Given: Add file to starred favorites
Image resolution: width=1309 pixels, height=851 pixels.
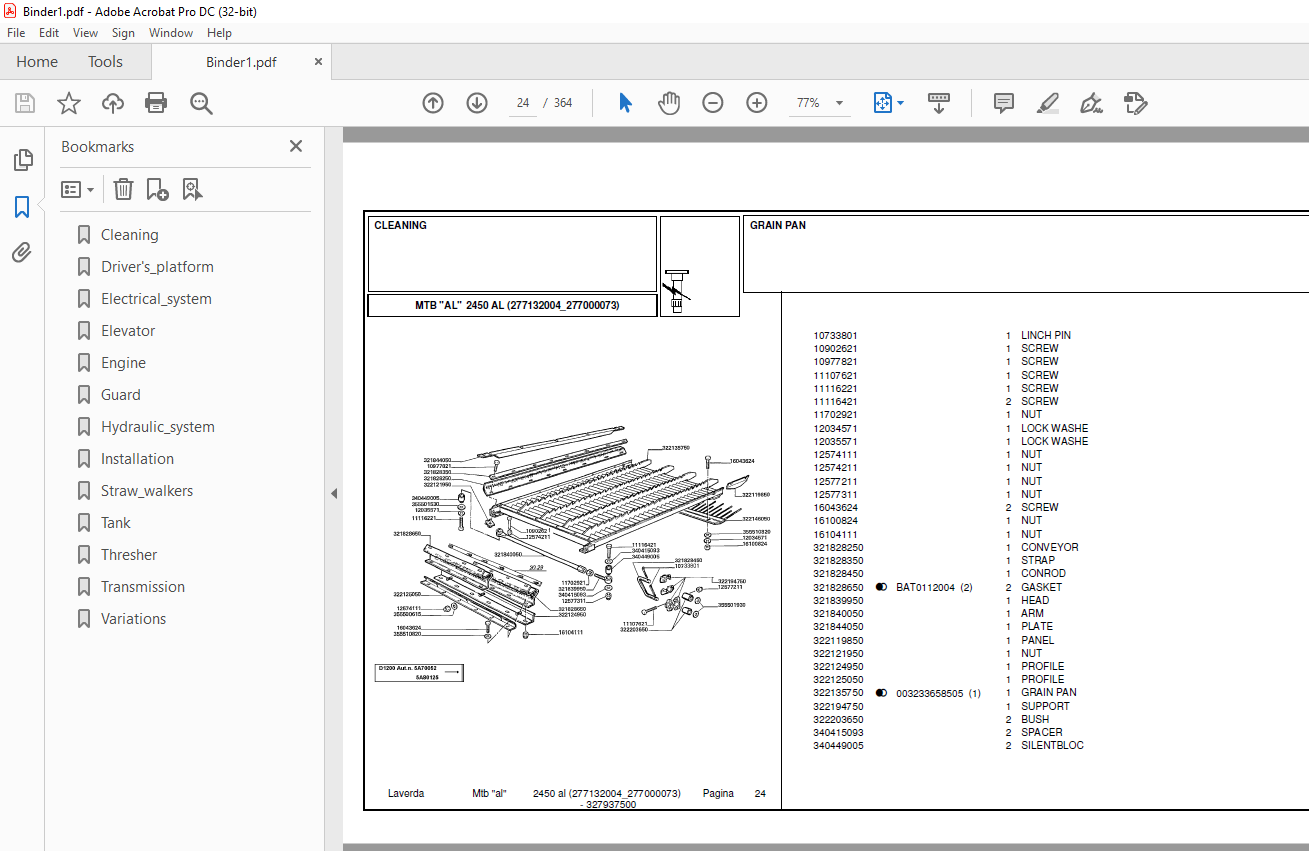Looking at the screenshot, I should pos(69,103).
